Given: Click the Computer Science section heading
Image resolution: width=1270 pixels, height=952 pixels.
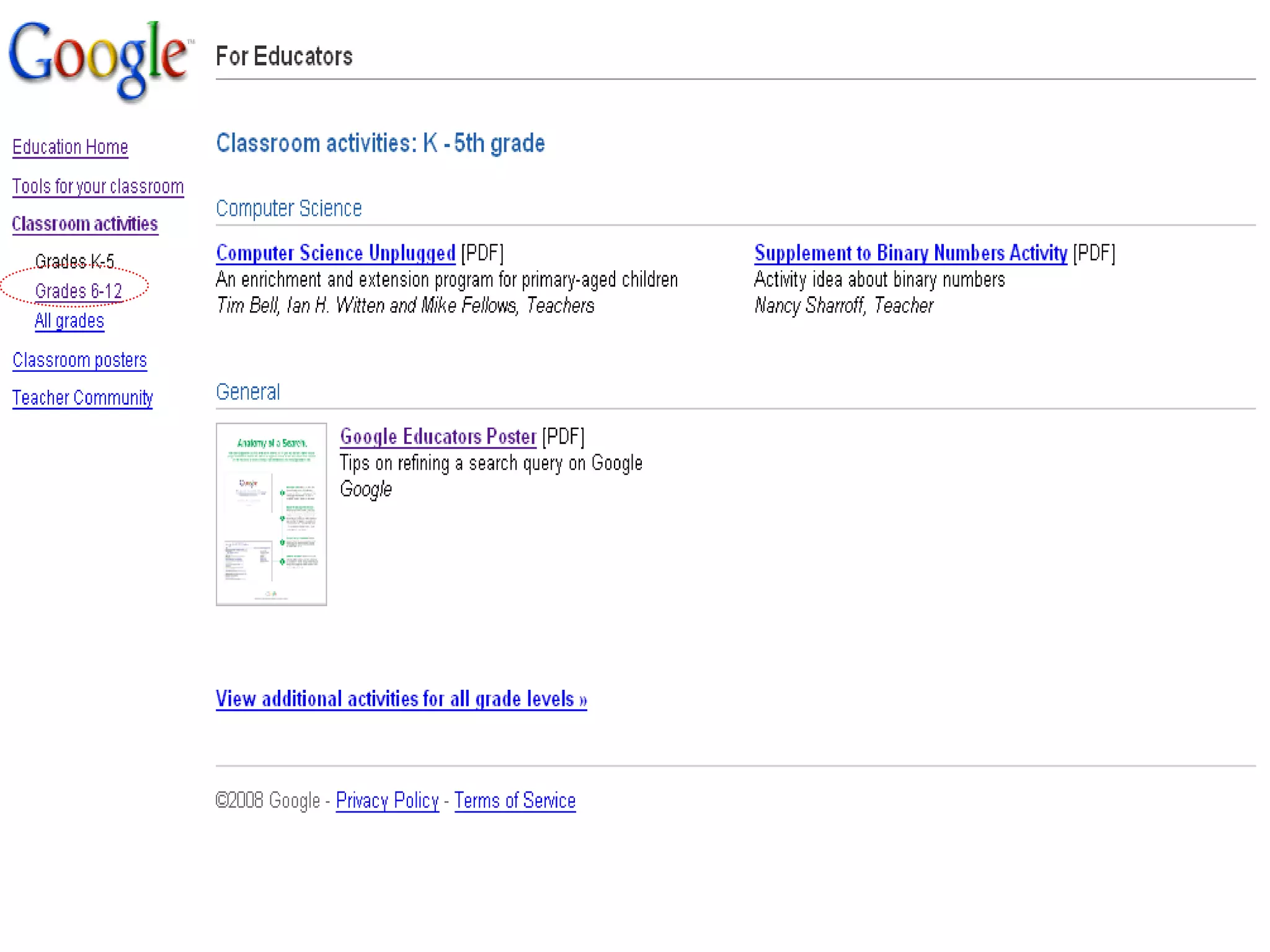Looking at the screenshot, I should pyautogui.click(x=288, y=208).
